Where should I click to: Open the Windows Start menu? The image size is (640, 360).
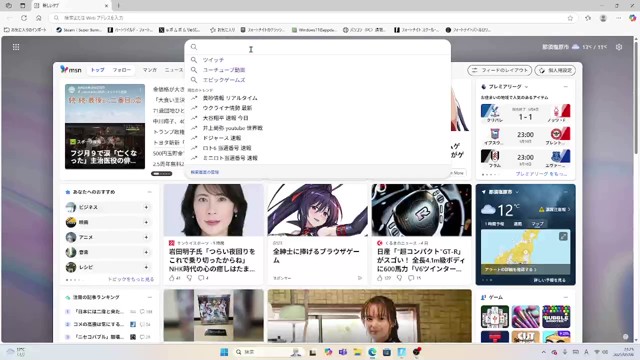tap(224, 352)
